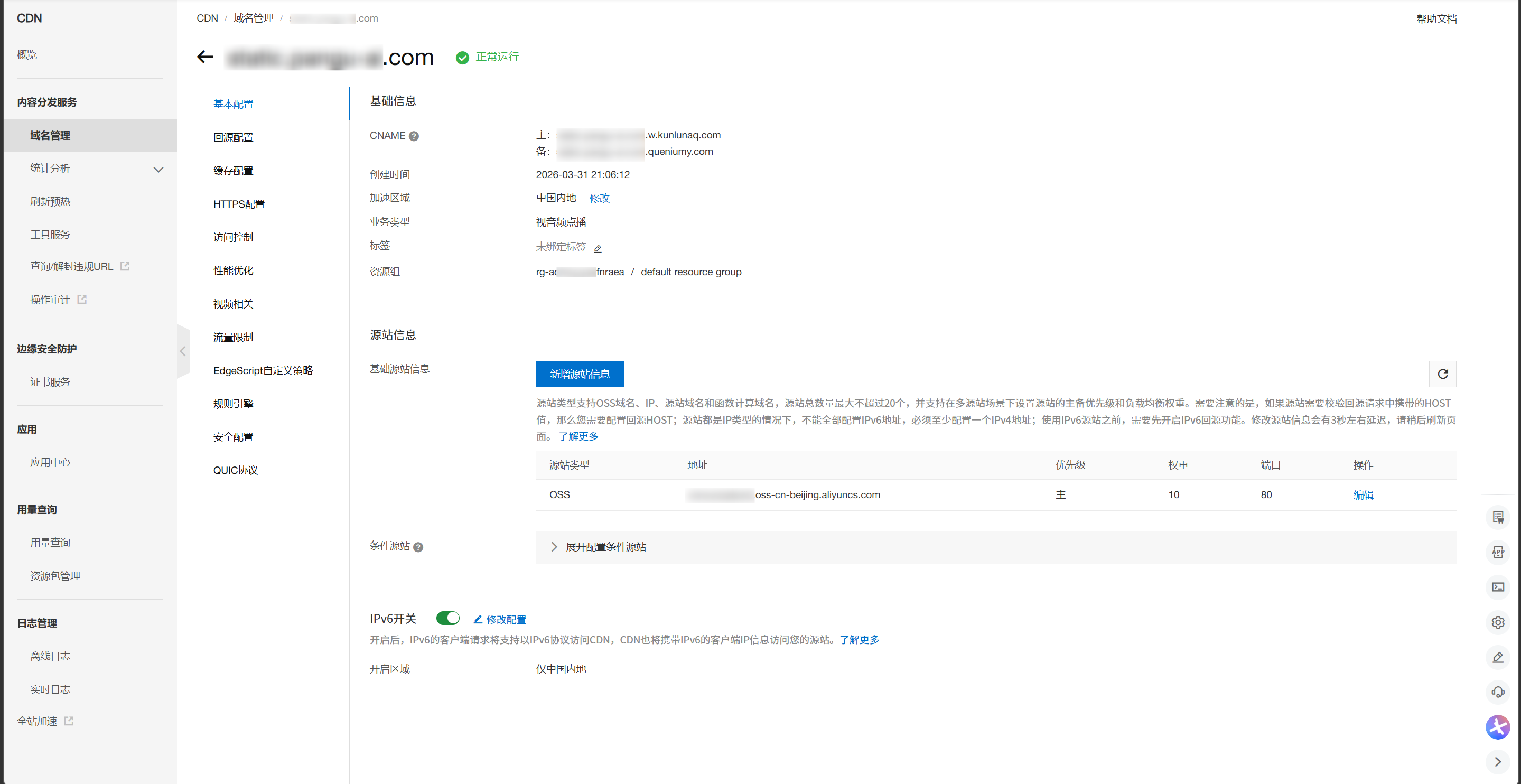Click the refresh icon beside source site table

tap(1443, 374)
